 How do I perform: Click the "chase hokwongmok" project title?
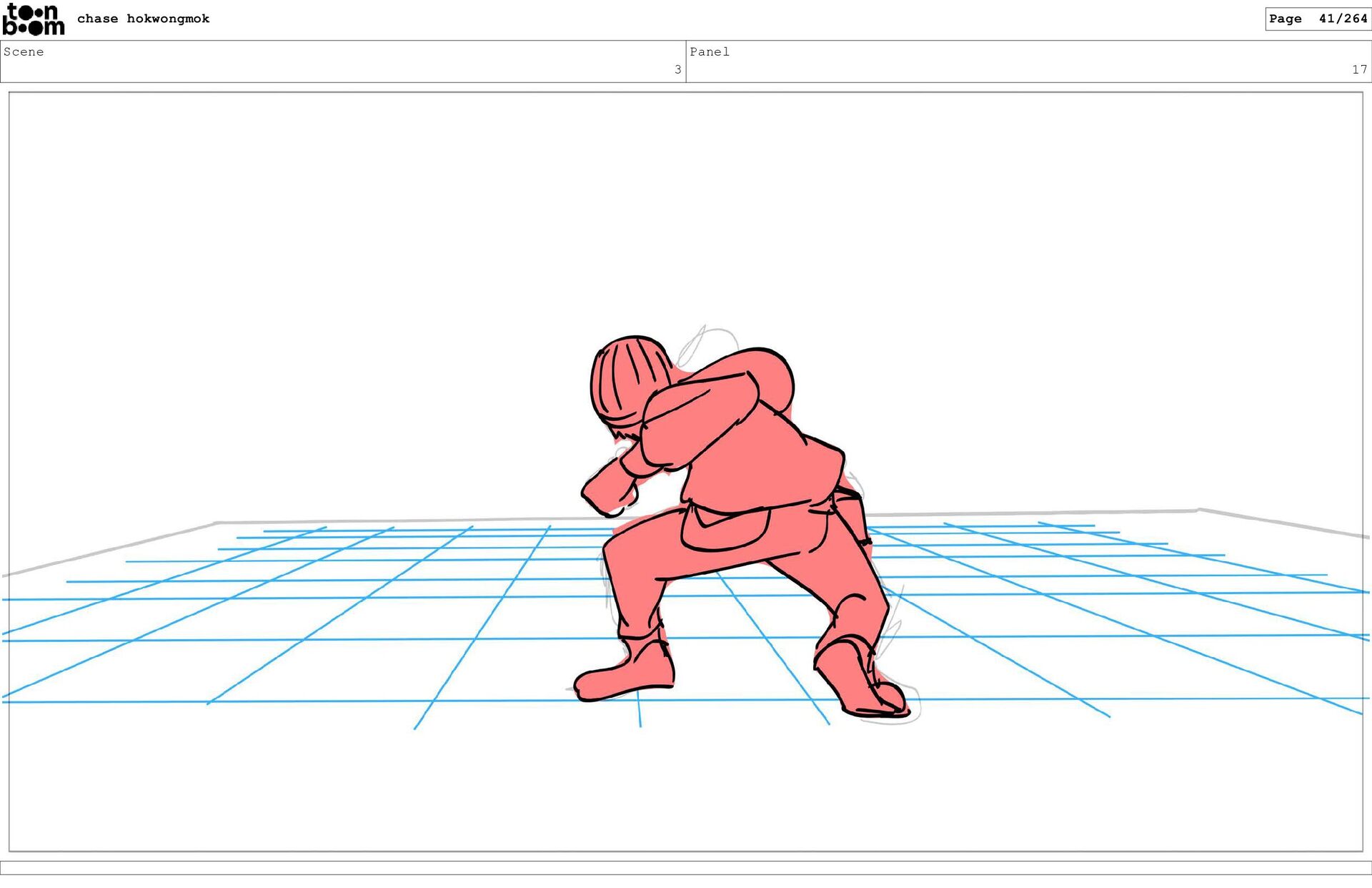(x=143, y=19)
